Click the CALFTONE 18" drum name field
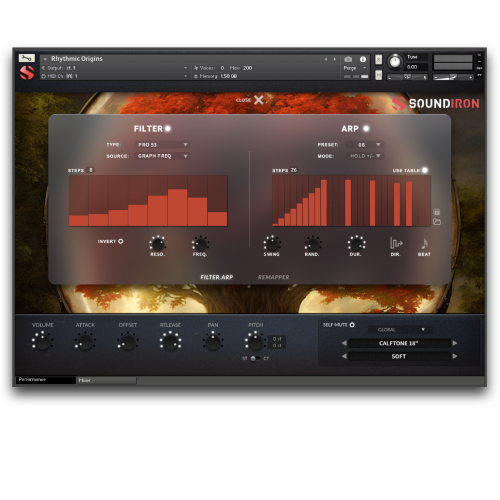The image size is (500, 500). pos(399,343)
